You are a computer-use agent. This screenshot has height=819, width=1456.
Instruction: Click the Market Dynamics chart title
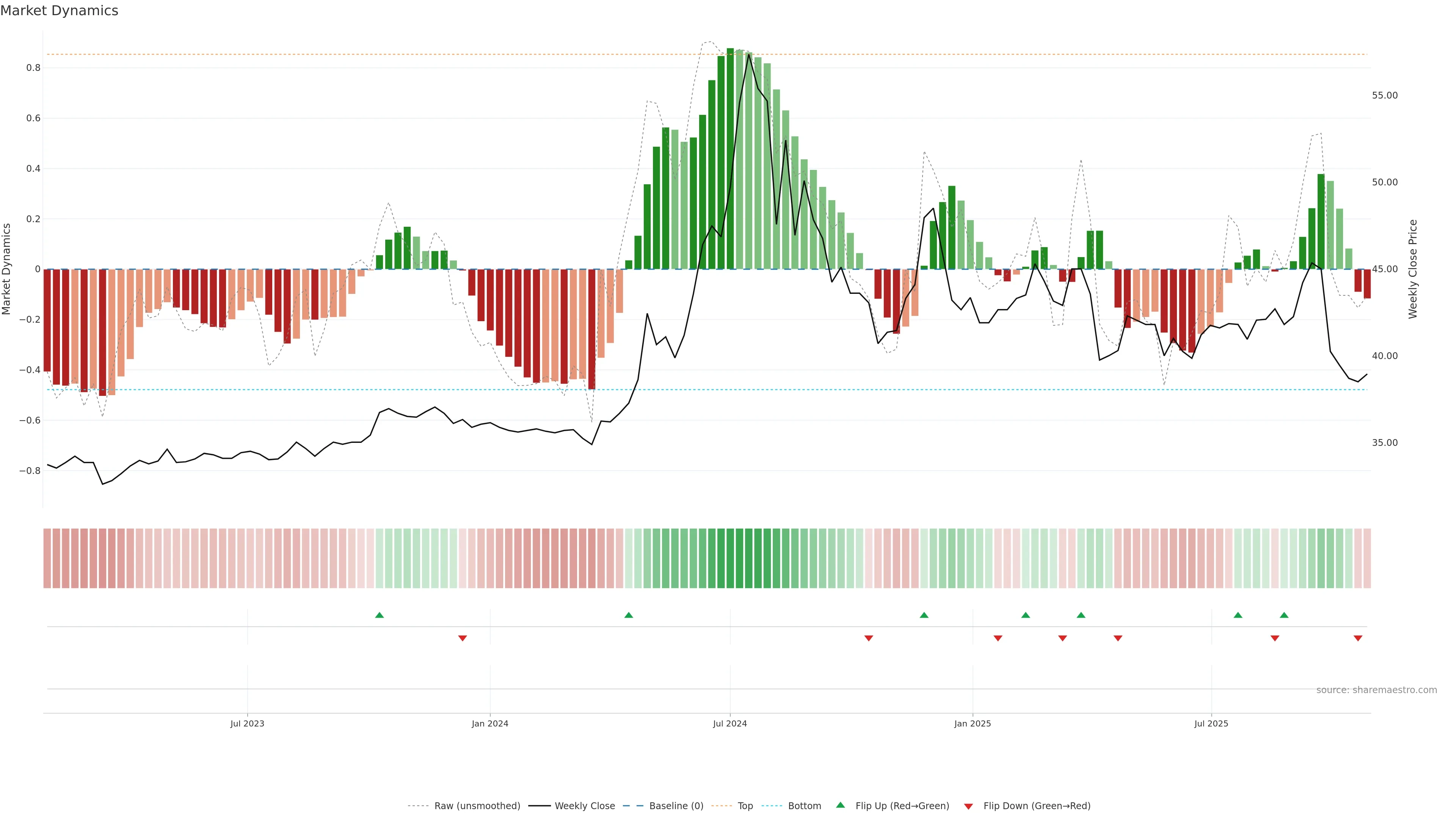pos(60,11)
